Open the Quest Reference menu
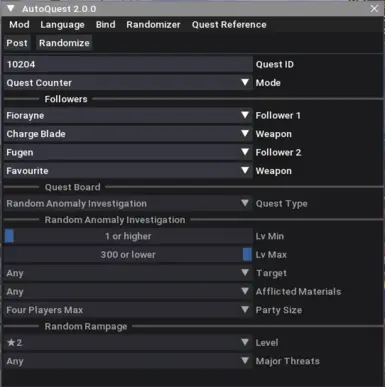This screenshot has width=385, height=387. click(229, 25)
